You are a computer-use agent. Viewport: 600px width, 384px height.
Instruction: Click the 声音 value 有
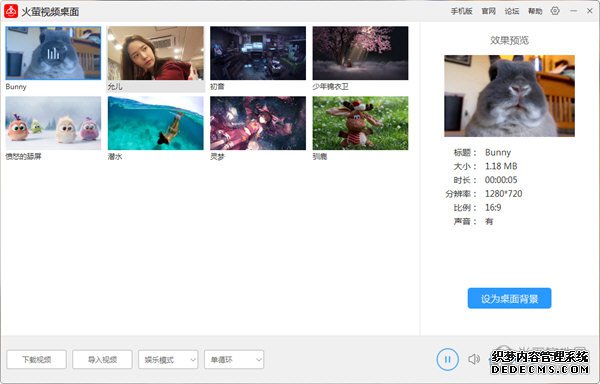(489, 221)
